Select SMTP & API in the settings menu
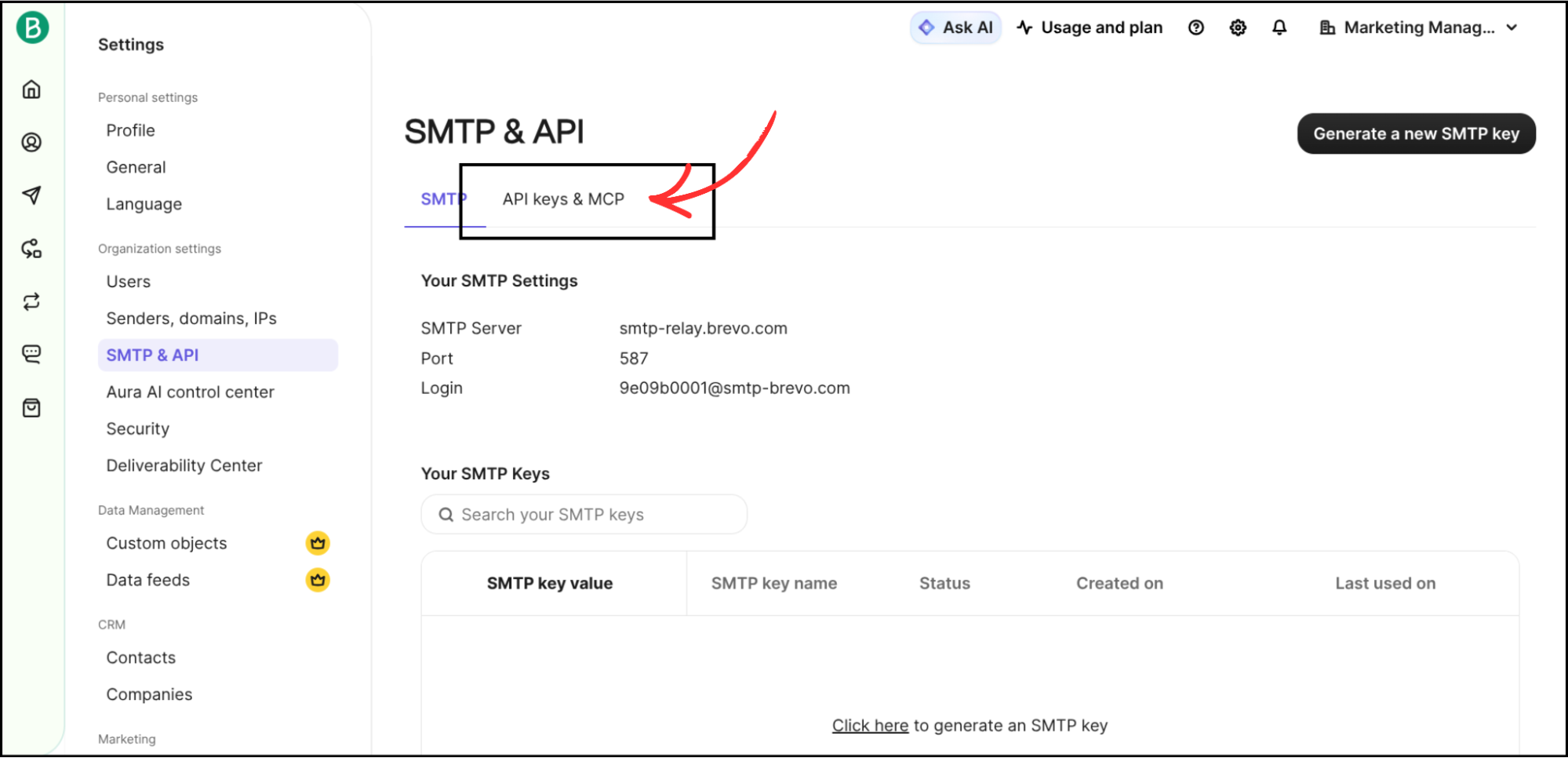Screen dimensions: 1568x758 [152, 355]
